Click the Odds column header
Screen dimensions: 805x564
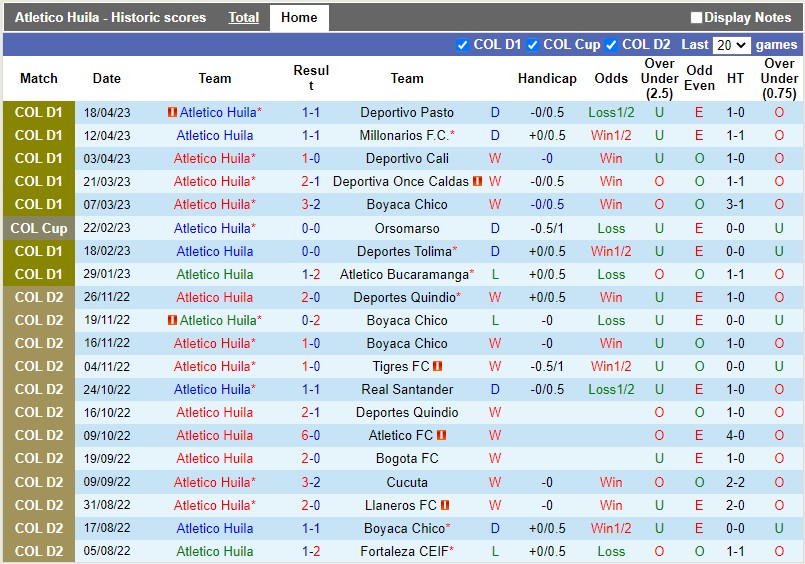tap(611, 79)
